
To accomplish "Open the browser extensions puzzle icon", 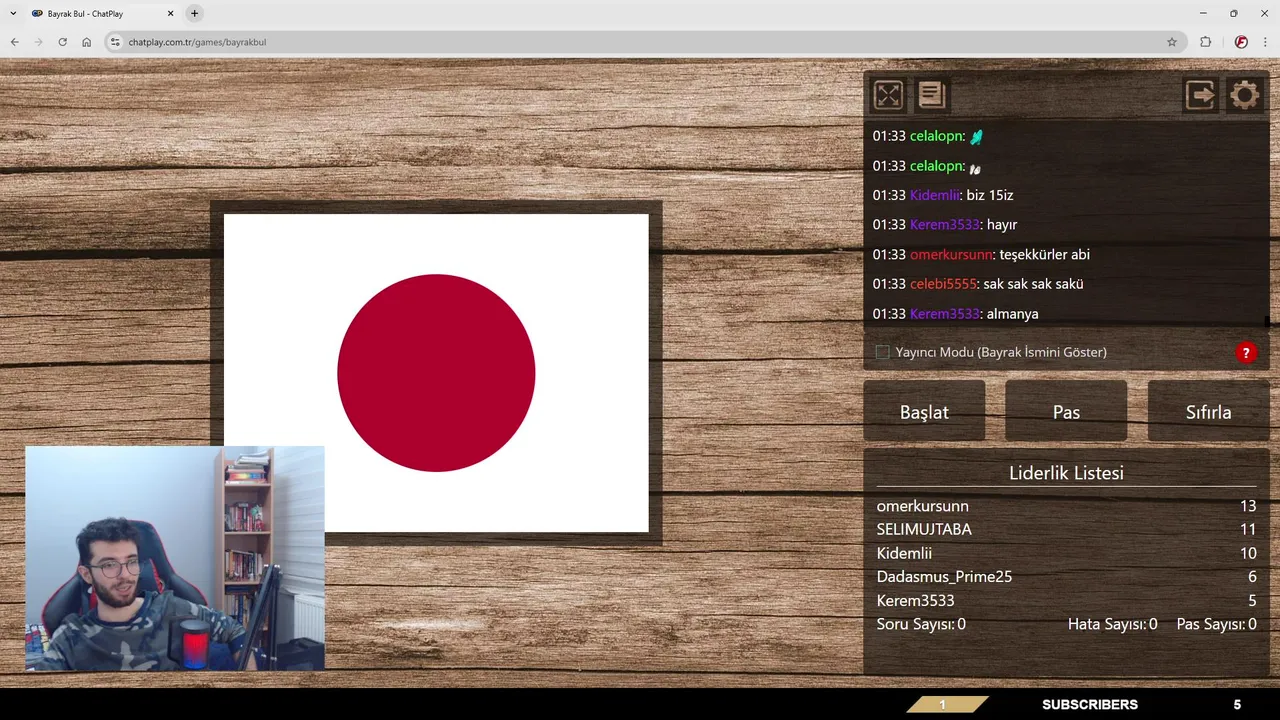I will click(x=1205, y=42).
